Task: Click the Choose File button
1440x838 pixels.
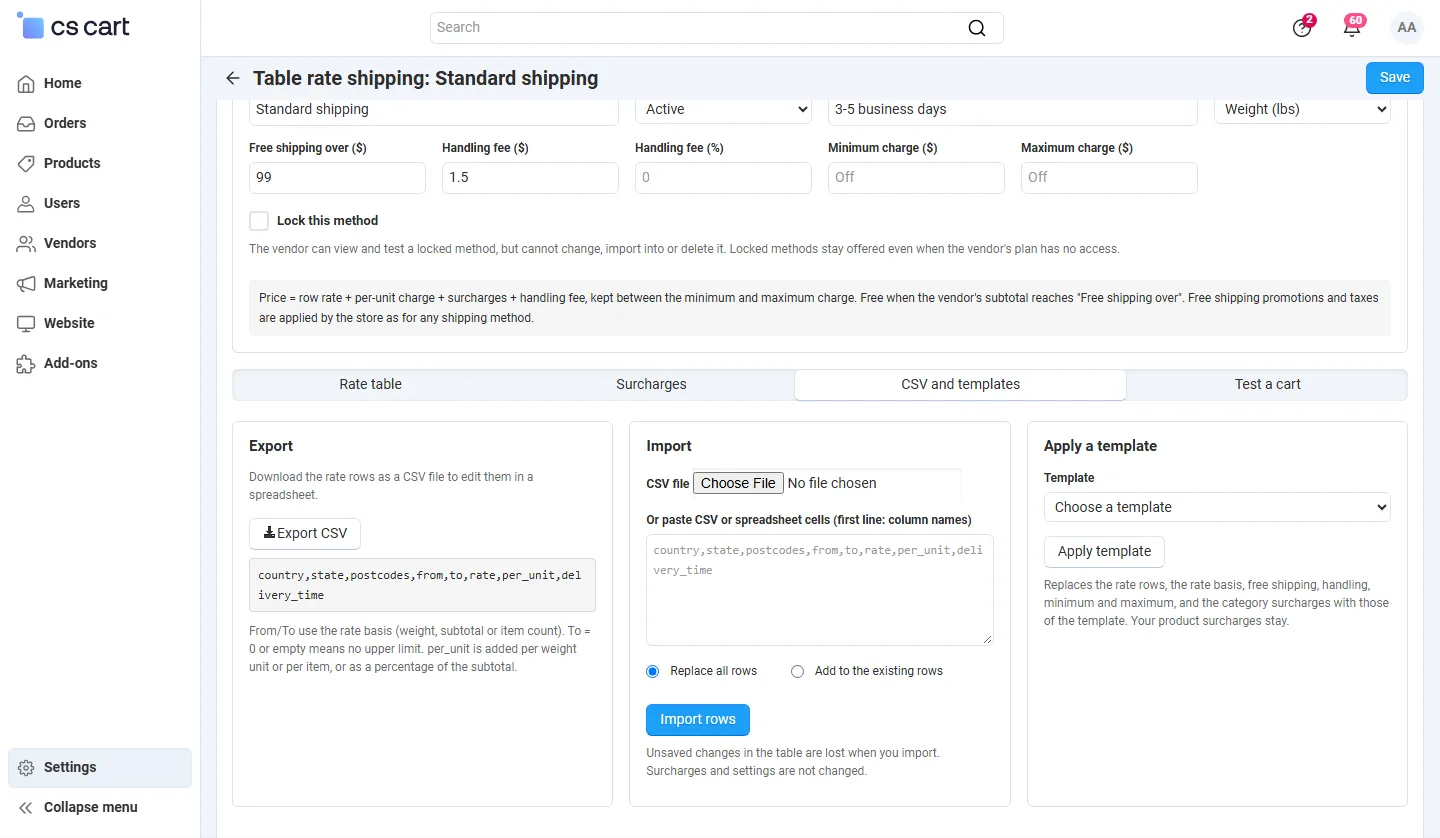Action: [x=738, y=483]
